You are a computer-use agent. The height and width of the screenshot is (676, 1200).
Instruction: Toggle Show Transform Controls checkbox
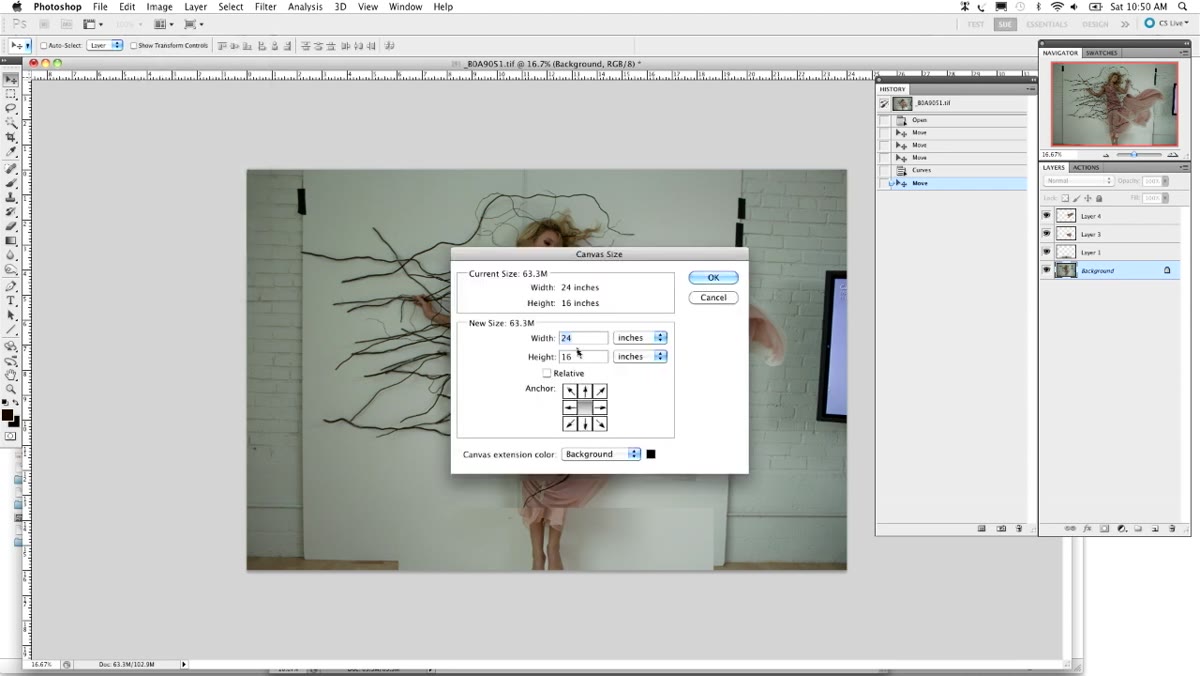click(133, 45)
